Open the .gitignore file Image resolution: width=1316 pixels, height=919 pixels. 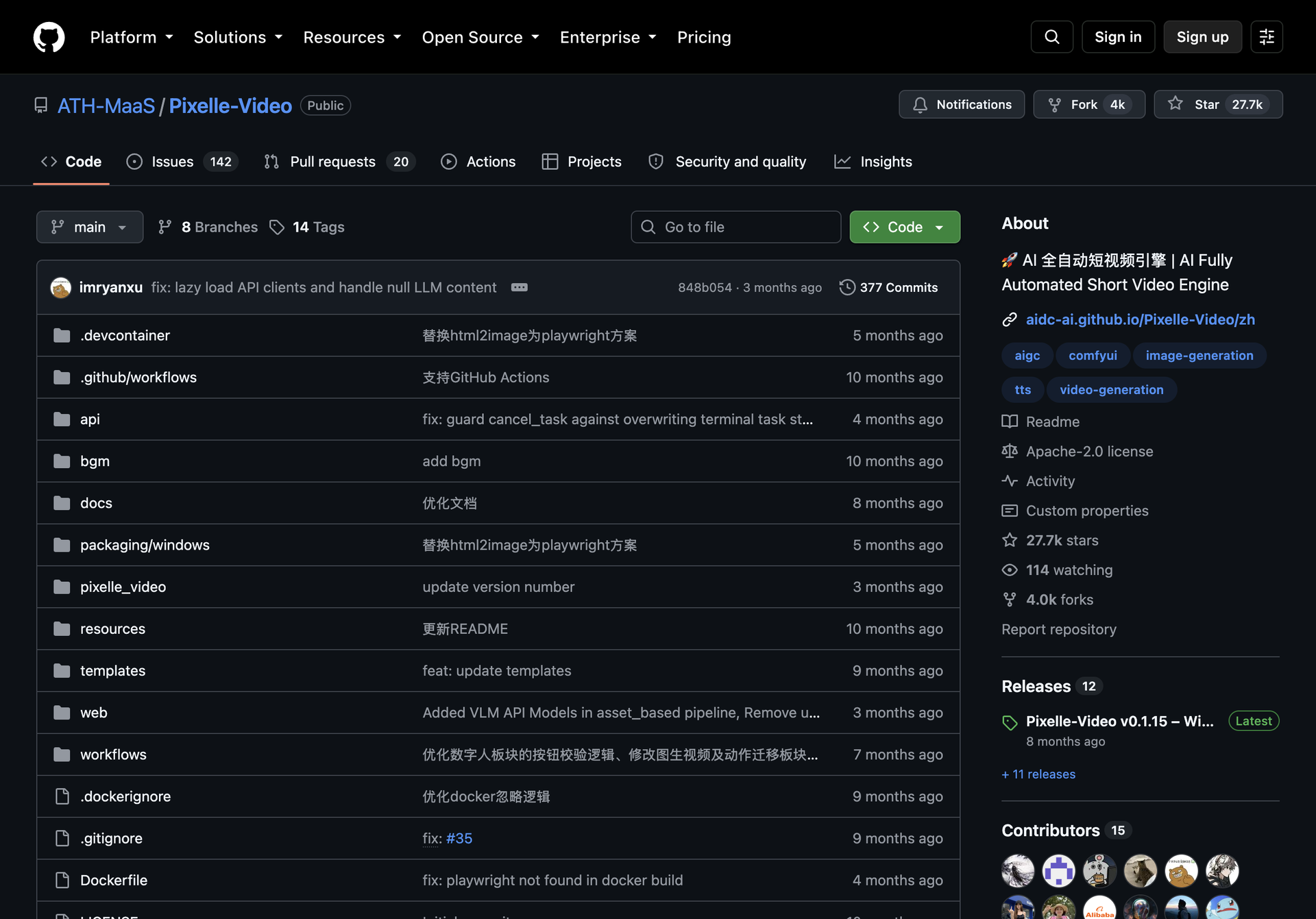[111, 838]
